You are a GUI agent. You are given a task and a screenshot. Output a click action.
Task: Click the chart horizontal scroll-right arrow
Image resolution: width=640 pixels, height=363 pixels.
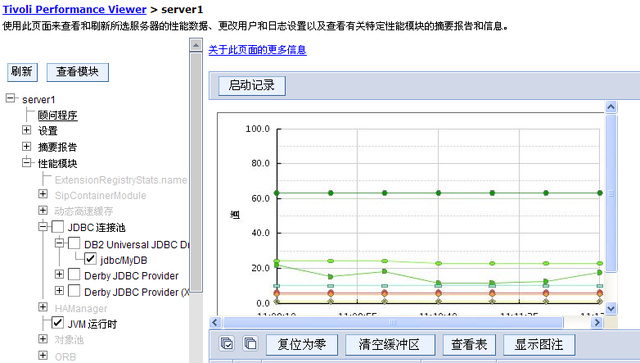click(597, 323)
